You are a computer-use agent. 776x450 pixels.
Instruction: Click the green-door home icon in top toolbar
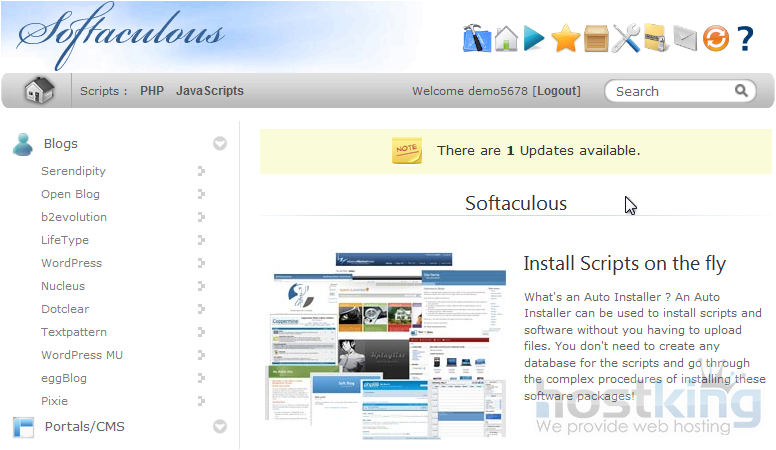[x=506, y=38]
